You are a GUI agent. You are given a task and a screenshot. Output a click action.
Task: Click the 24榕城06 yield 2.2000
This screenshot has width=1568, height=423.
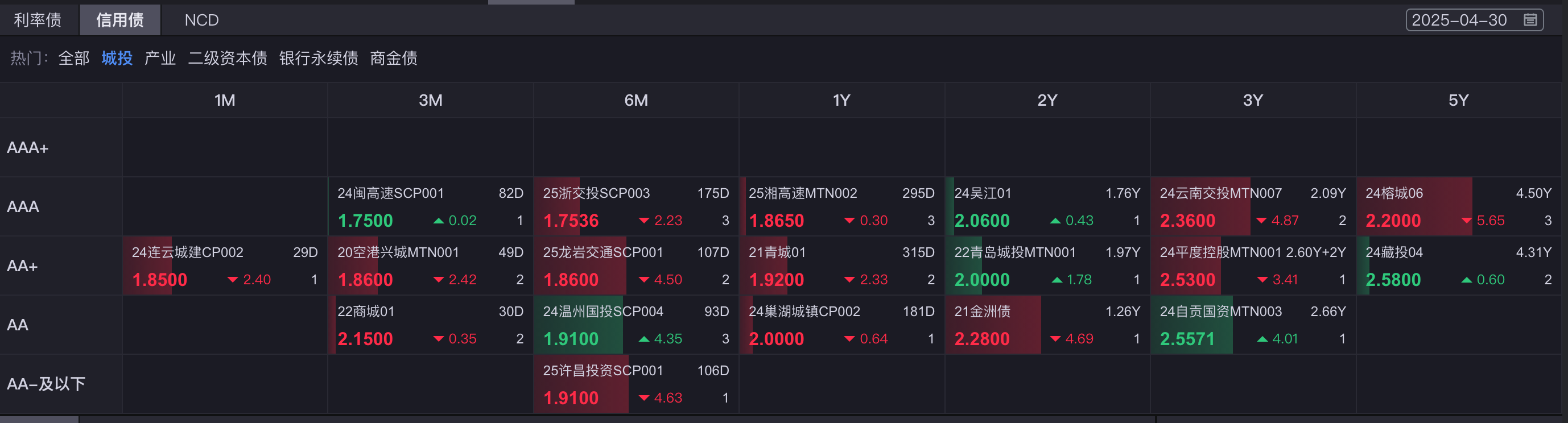click(x=1393, y=221)
